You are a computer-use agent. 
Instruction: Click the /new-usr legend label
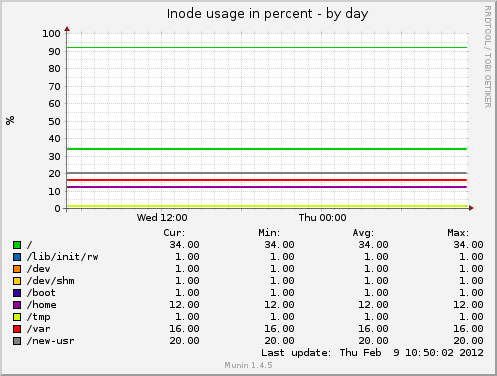click(x=51, y=341)
